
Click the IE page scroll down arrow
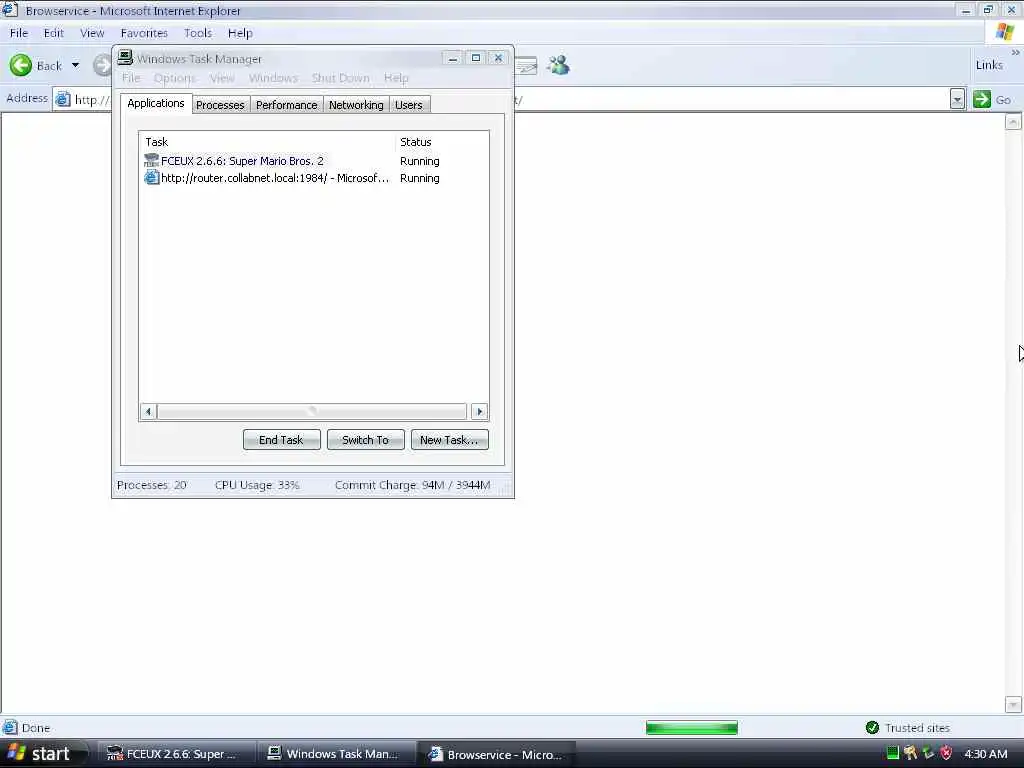click(x=1013, y=705)
